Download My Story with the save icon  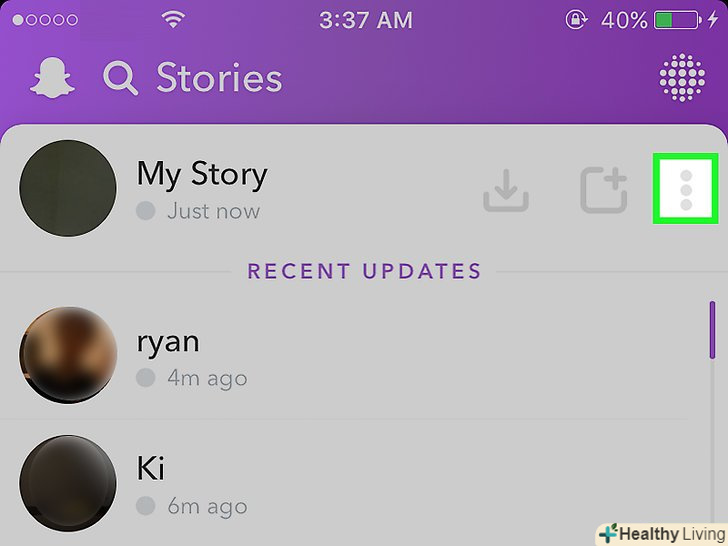[506, 190]
